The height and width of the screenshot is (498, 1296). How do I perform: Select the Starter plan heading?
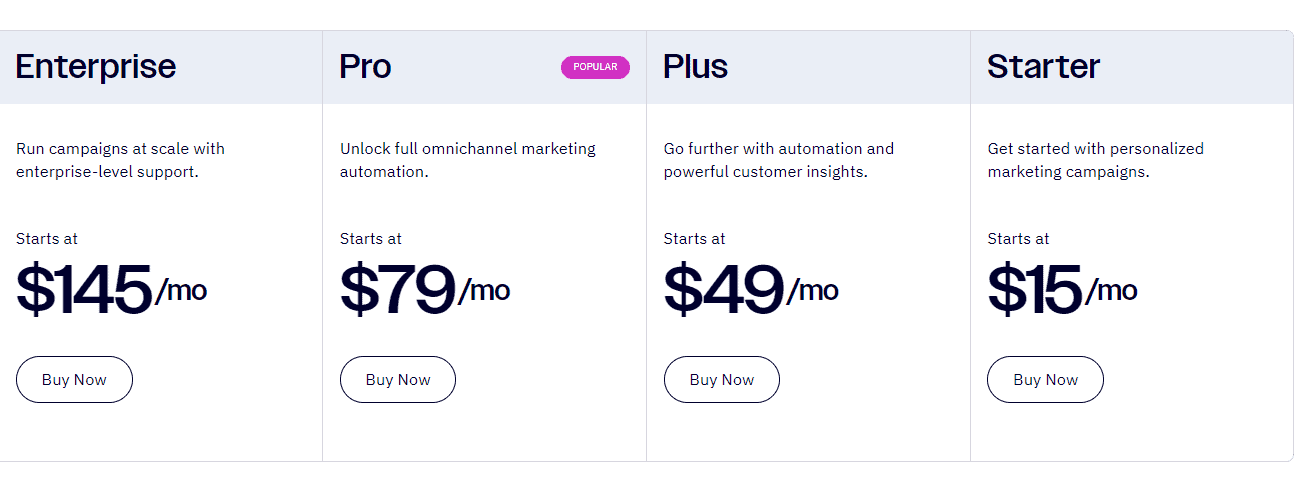click(x=1043, y=67)
